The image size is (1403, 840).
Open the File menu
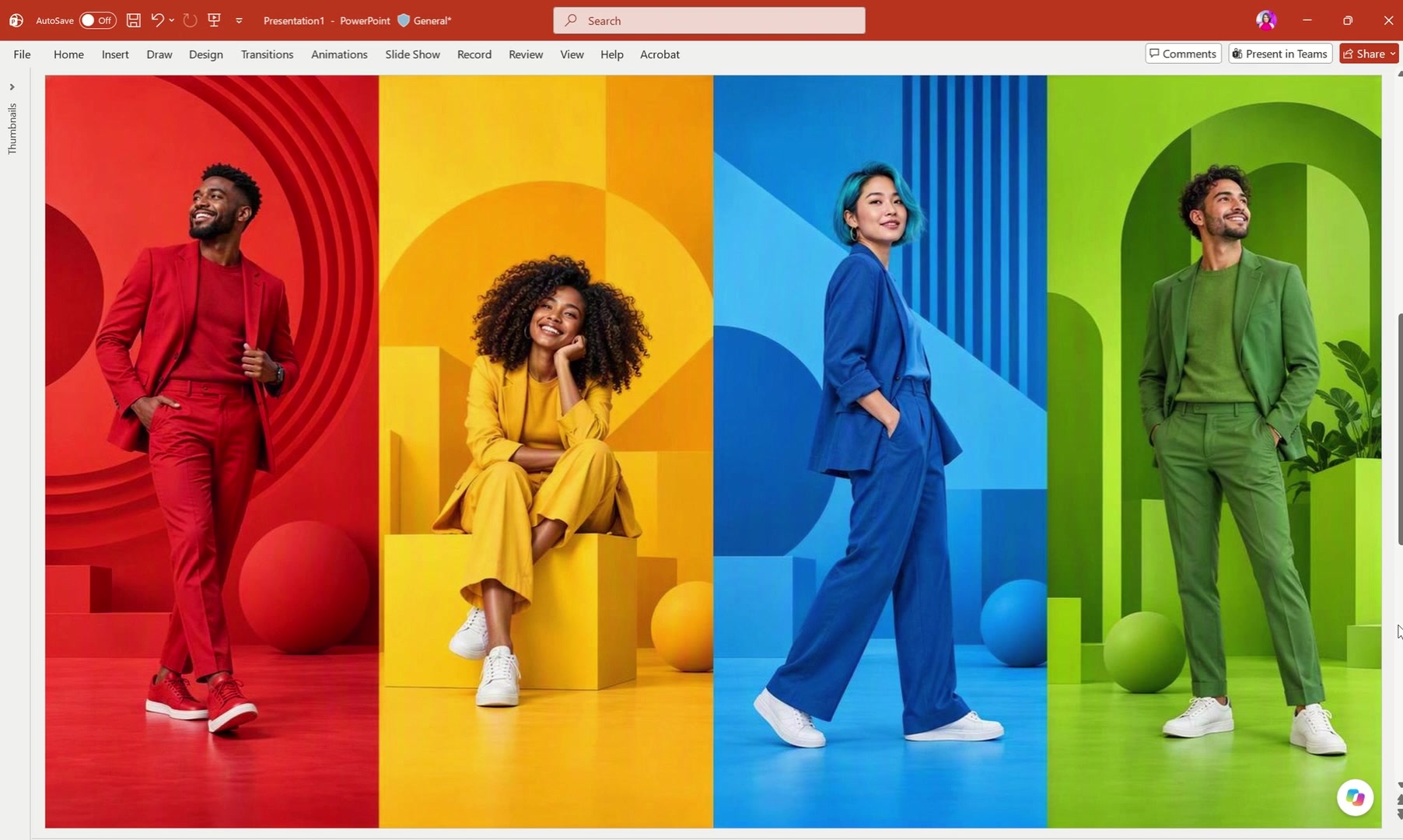22,54
